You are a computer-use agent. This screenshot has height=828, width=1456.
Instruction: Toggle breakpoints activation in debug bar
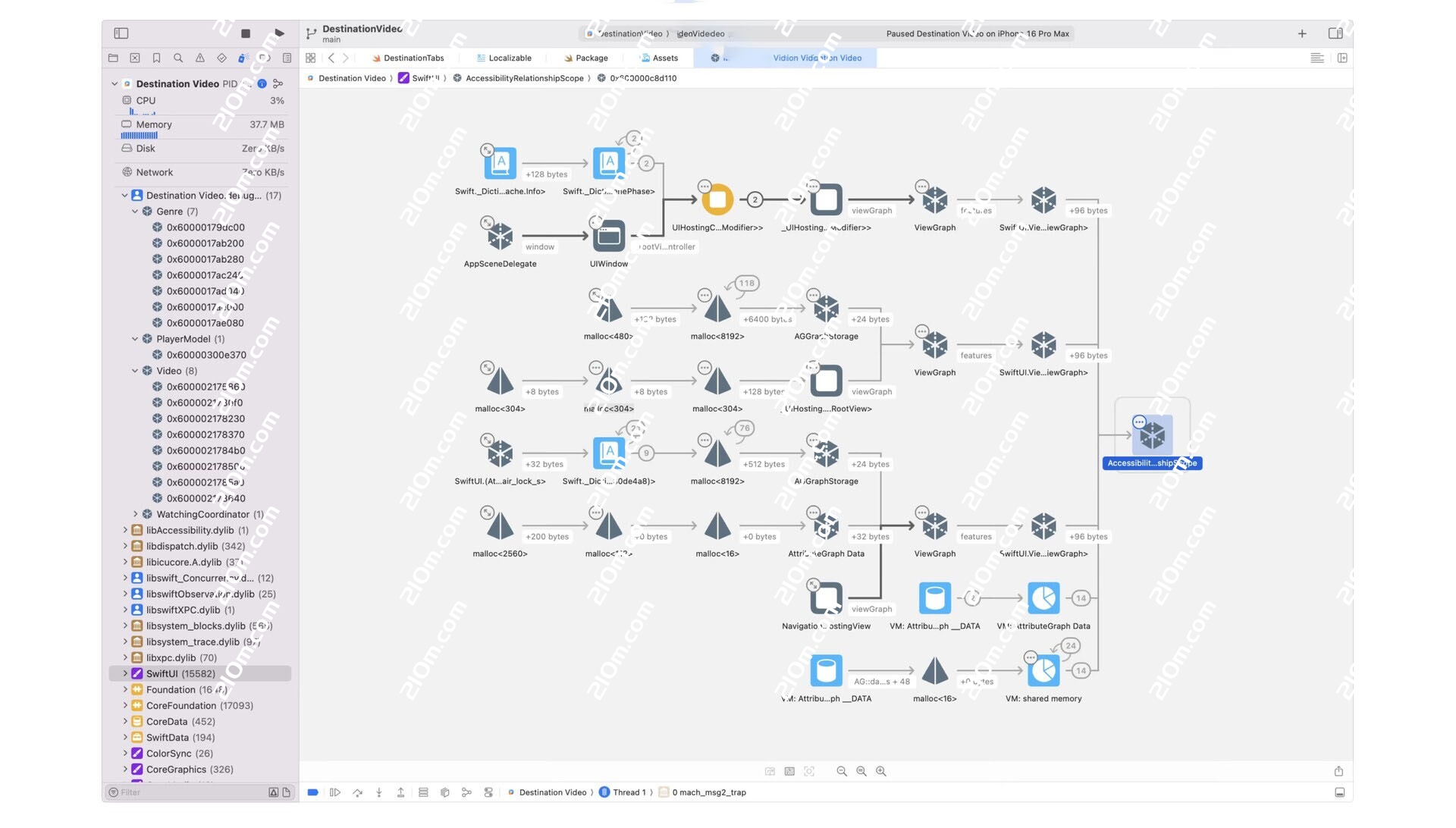312,792
